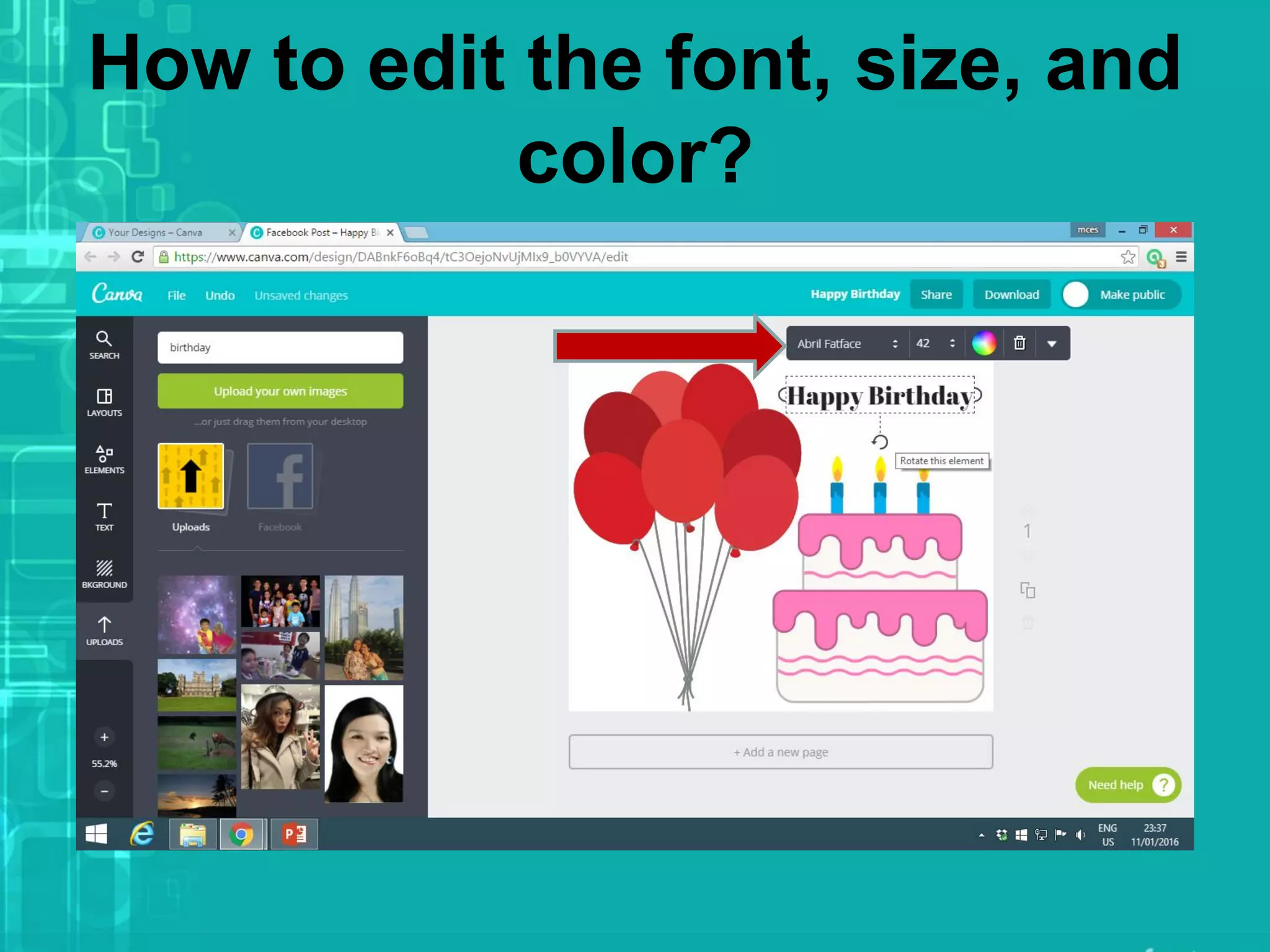
Task: Select the pink birthday cake graphic
Action: (880, 580)
